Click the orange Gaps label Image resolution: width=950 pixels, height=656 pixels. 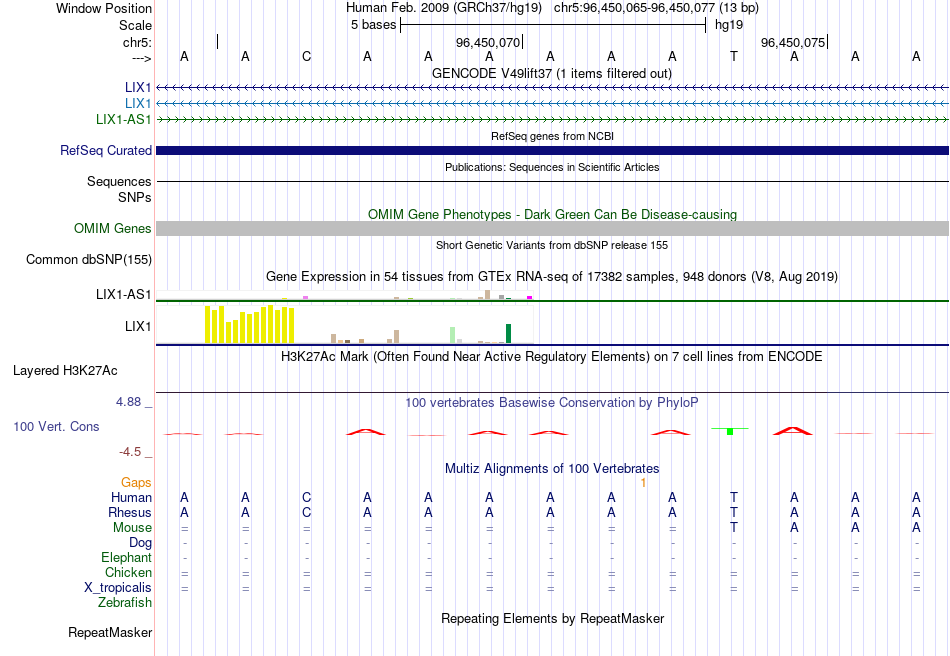click(x=136, y=482)
